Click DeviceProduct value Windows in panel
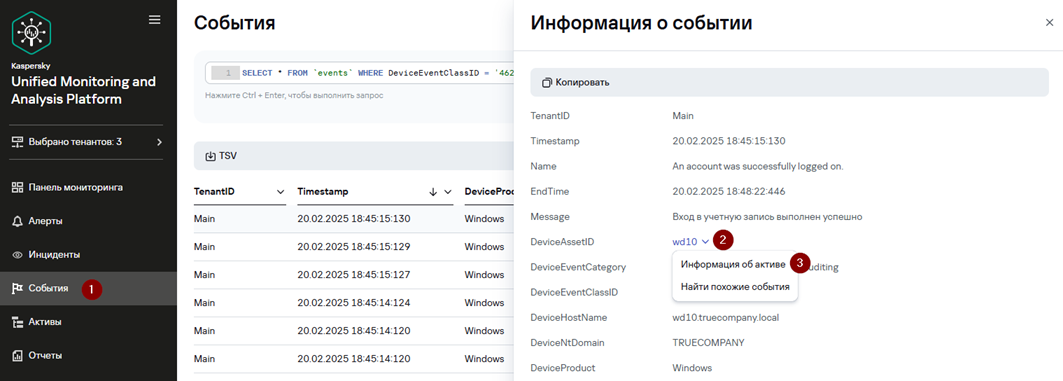The height and width of the screenshot is (381, 1063). pos(692,367)
